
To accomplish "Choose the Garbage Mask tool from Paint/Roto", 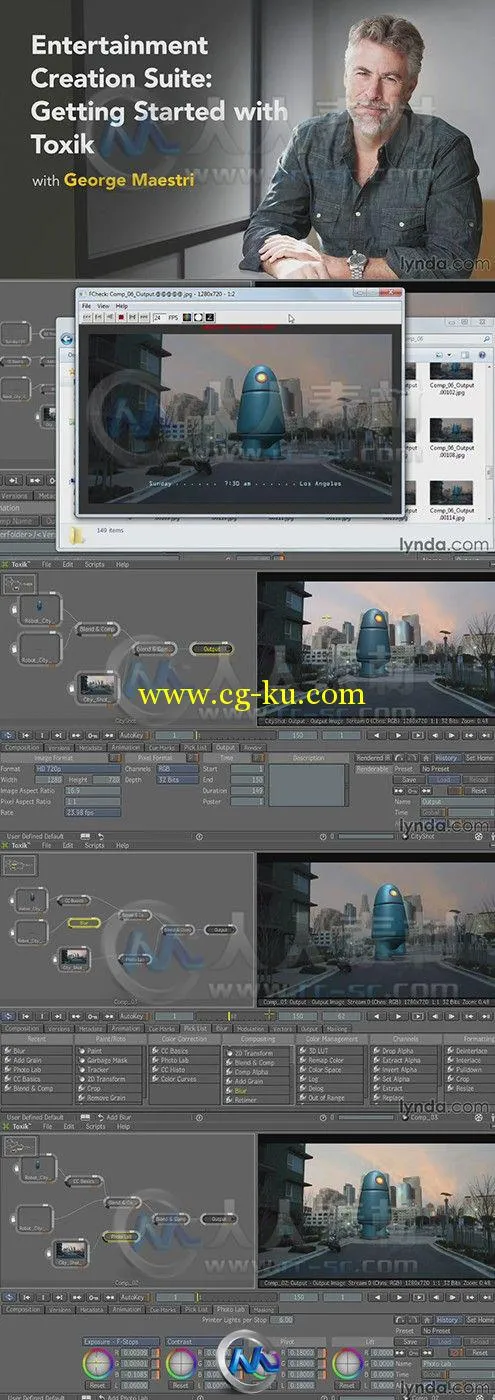I will tap(109, 1060).
